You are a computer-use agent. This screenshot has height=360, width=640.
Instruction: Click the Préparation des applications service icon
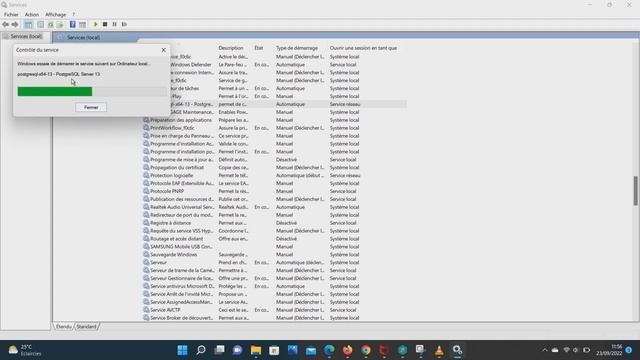tap(146, 120)
